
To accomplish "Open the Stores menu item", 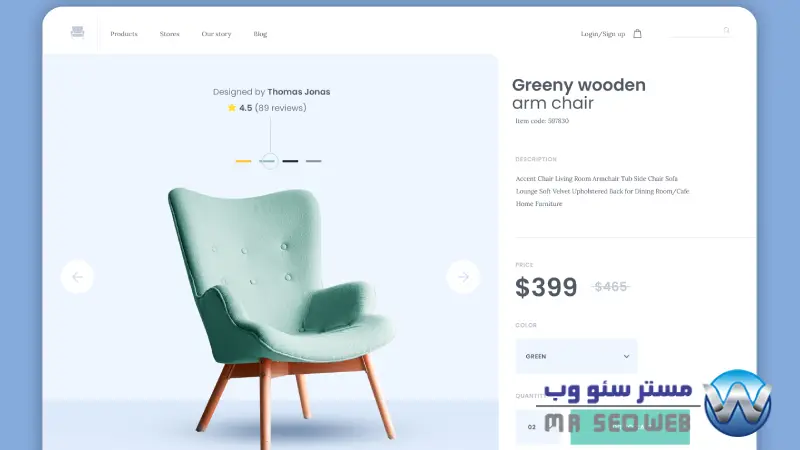I will click(x=169, y=34).
